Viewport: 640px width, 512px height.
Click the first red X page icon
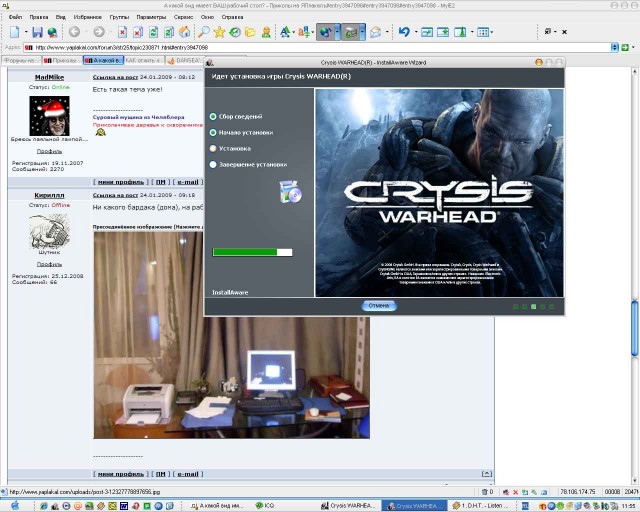122,32
